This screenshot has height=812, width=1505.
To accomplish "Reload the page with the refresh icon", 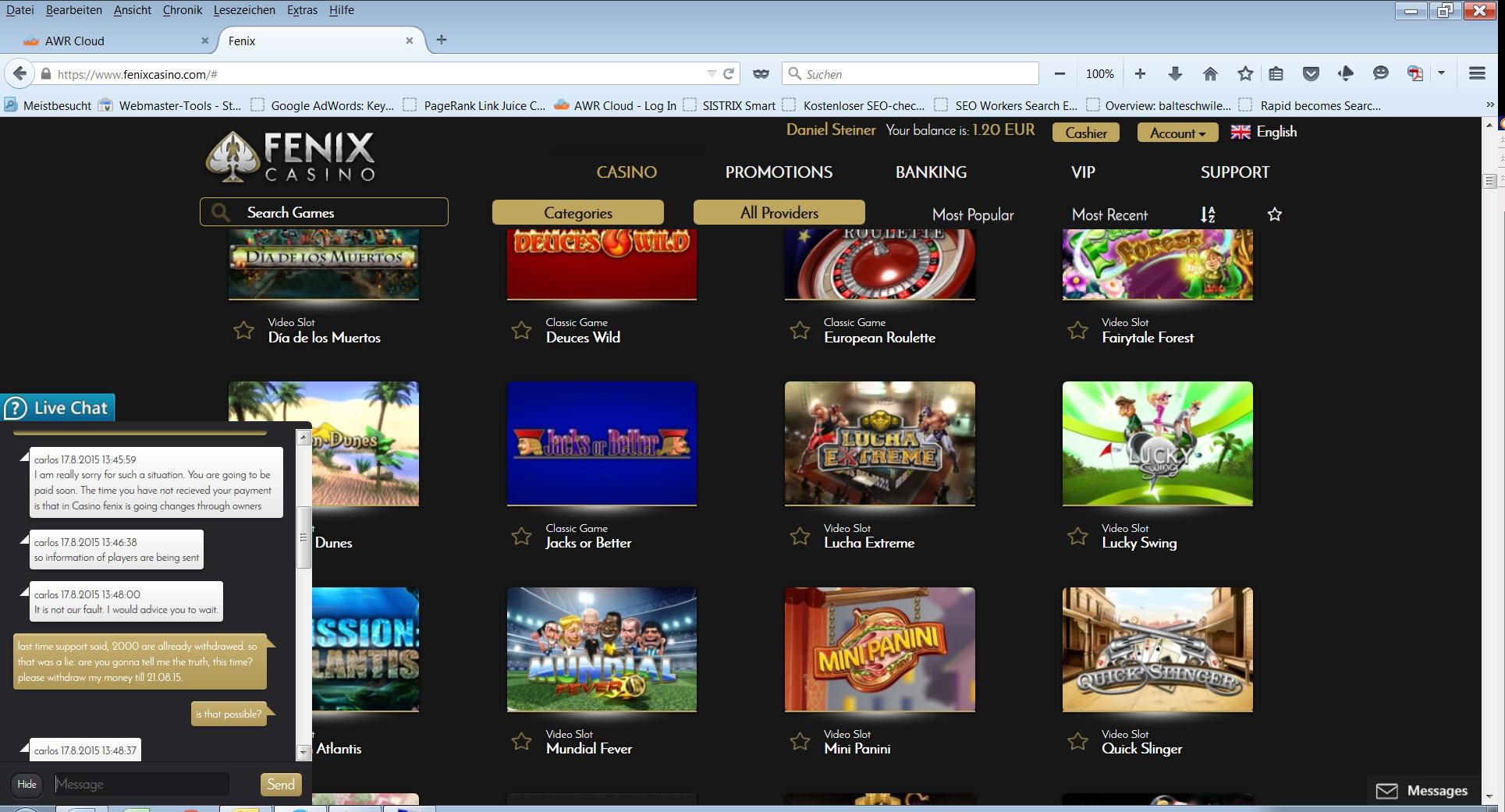I will 729,74.
